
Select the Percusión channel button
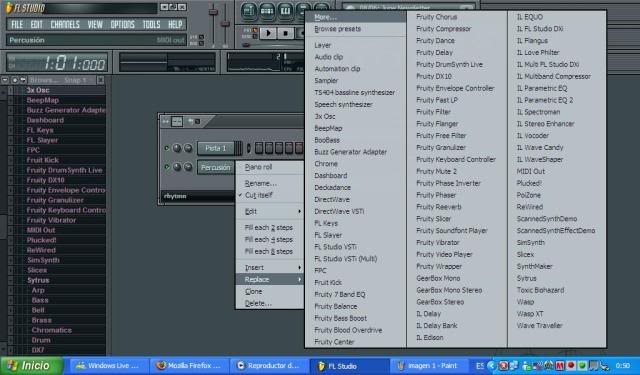pyautogui.click(x=216, y=167)
